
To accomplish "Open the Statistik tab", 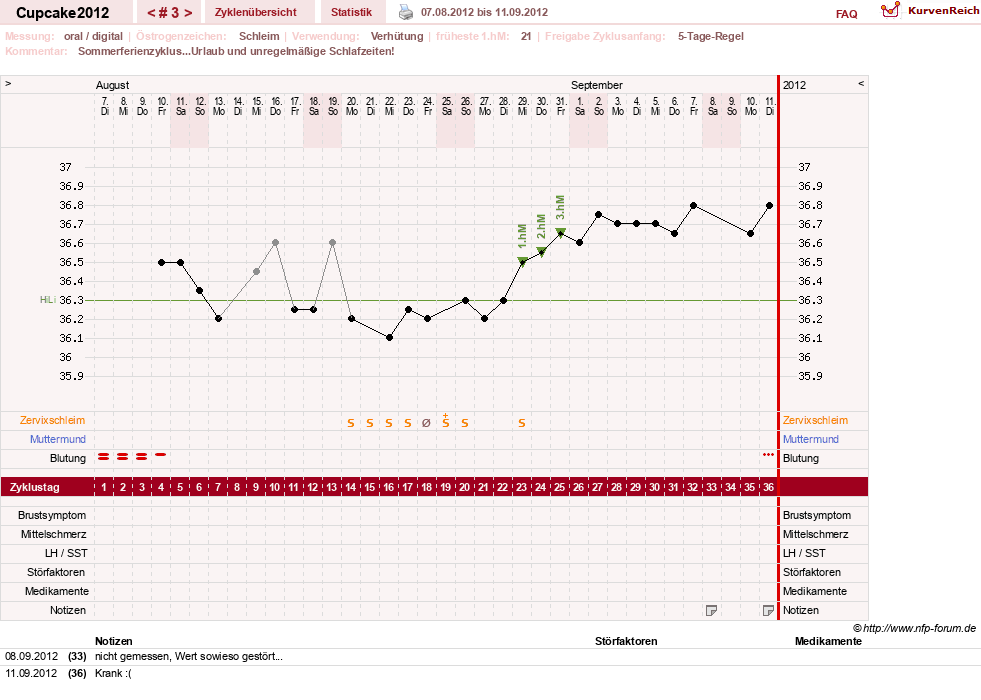I will pyautogui.click(x=351, y=12).
